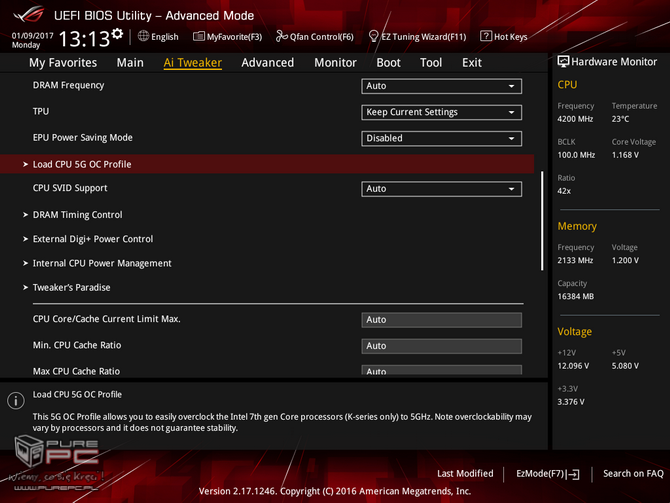This screenshot has height=503, width=670.
Task: Expand Load CPU 5G OC Profile
Action: coord(267,164)
